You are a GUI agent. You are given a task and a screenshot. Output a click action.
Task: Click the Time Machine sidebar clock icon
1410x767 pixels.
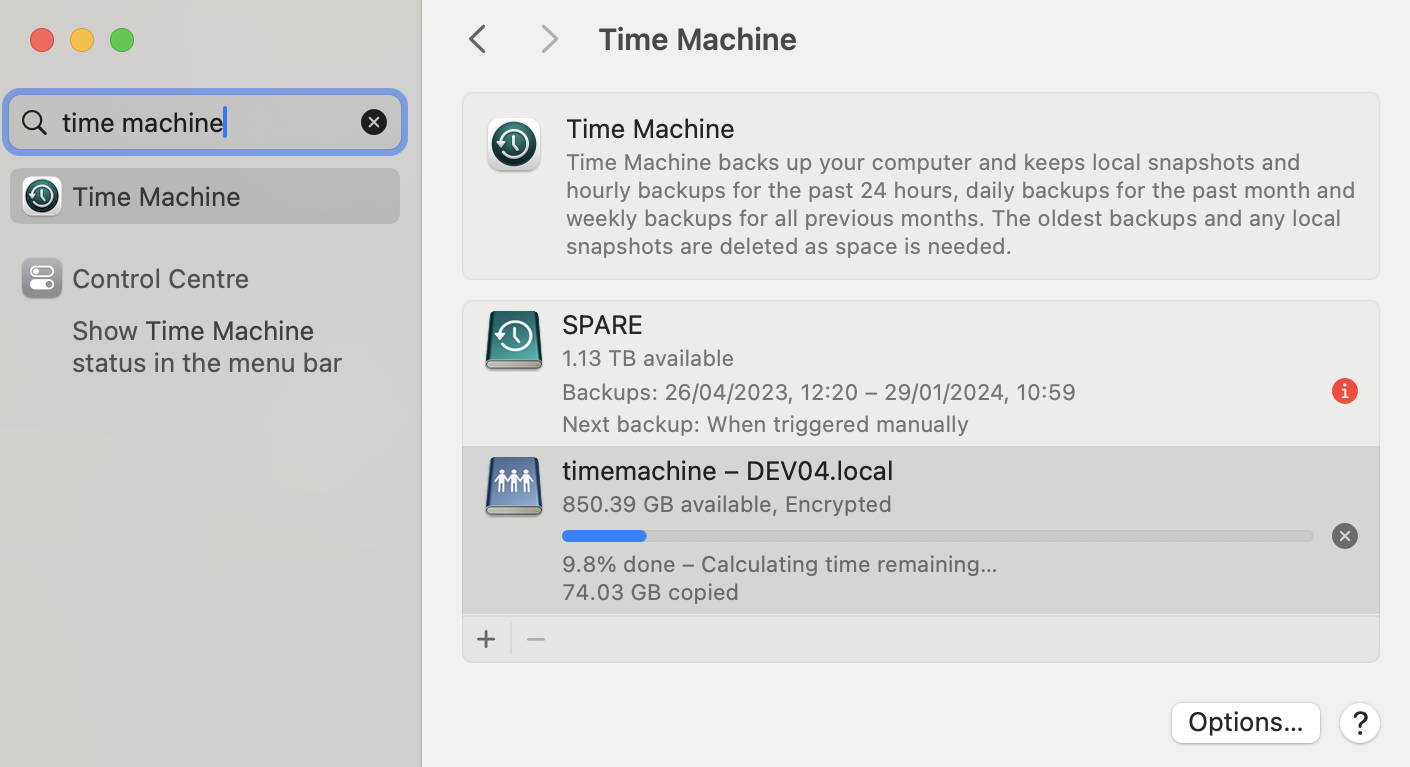(42, 196)
